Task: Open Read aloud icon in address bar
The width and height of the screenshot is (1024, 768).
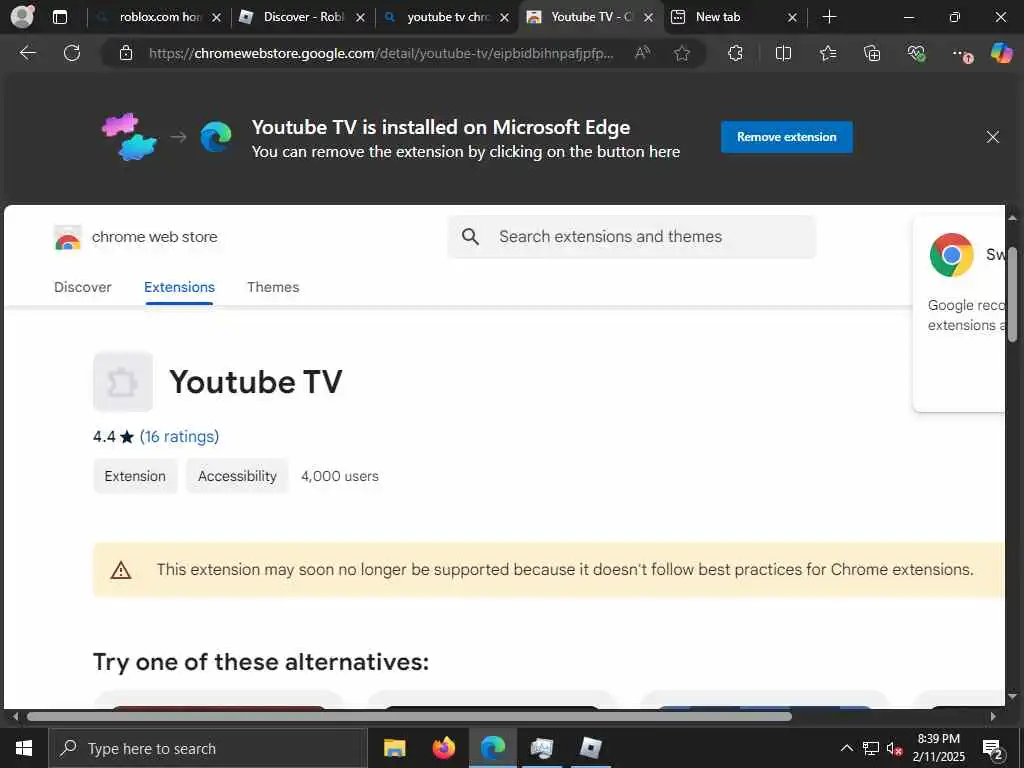Action: click(x=642, y=53)
